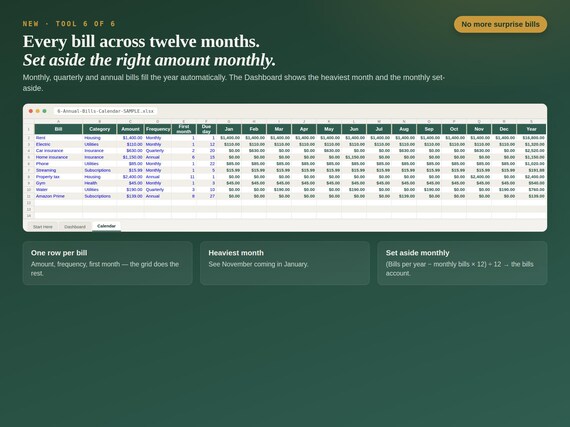Click the Streaming bill cell
Image resolution: width=570 pixels, height=427 pixels.
pos(59,170)
